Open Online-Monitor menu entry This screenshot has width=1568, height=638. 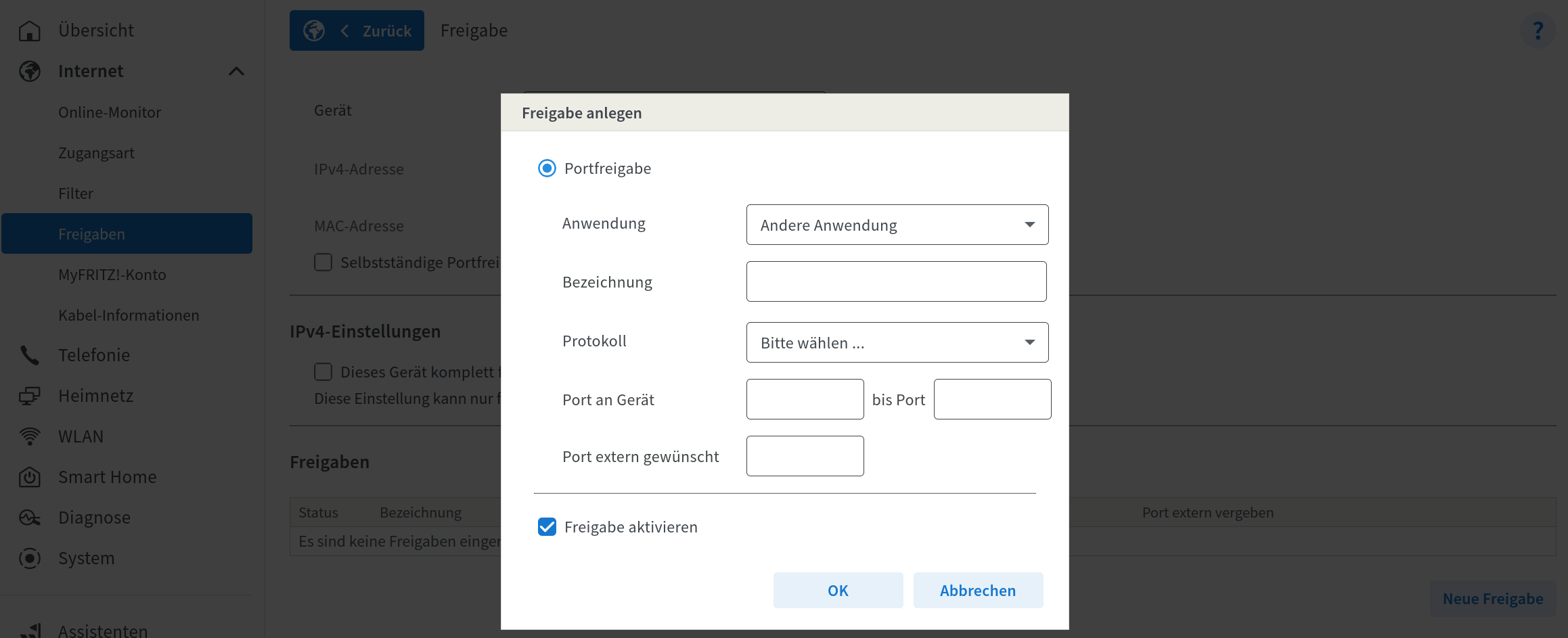pyautogui.click(x=110, y=112)
